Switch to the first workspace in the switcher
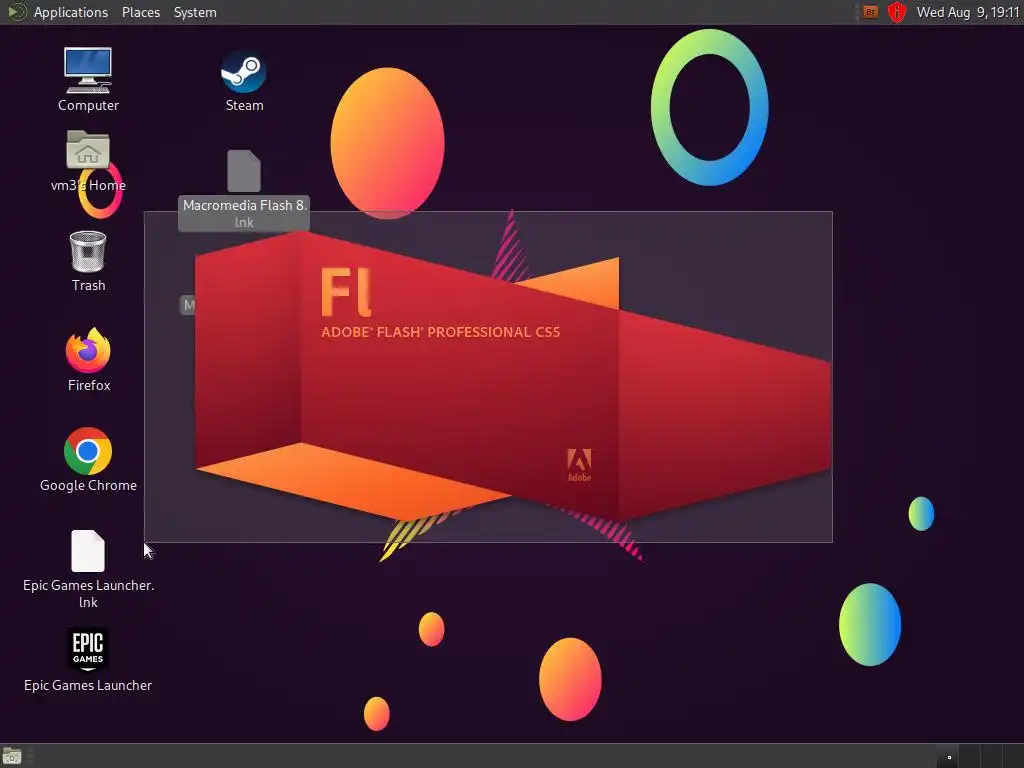The width and height of the screenshot is (1024, 768). coord(948,756)
